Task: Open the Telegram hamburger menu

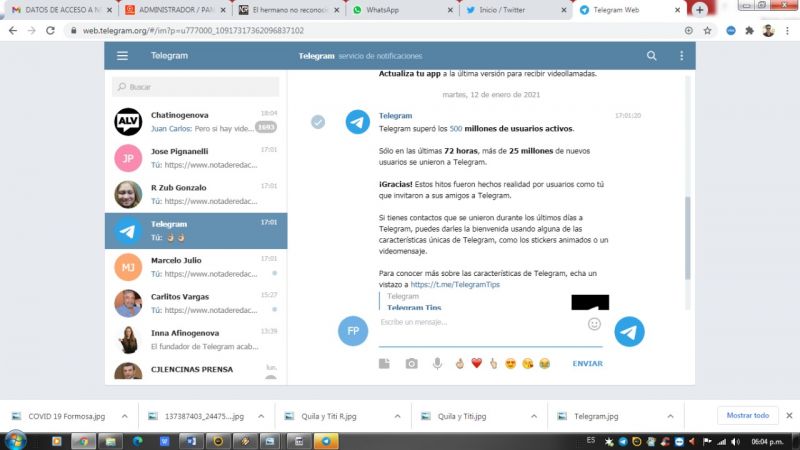Action: point(122,56)
